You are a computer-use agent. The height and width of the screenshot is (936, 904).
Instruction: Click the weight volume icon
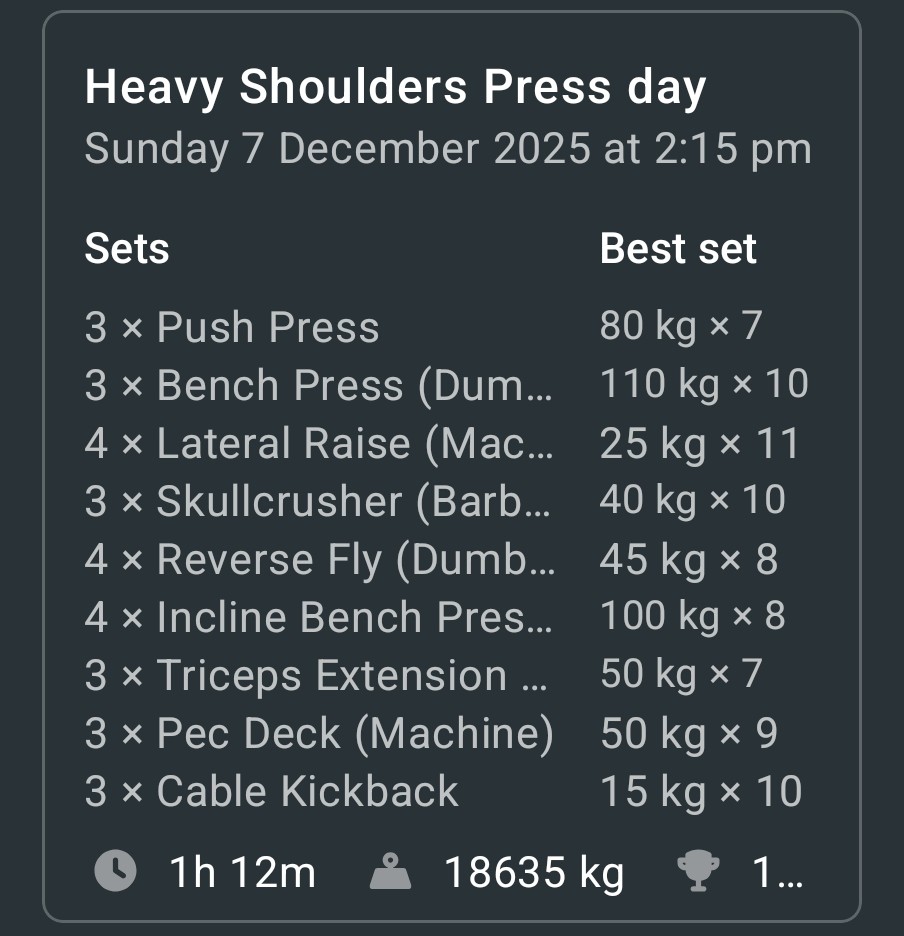(x=391, y=873)
